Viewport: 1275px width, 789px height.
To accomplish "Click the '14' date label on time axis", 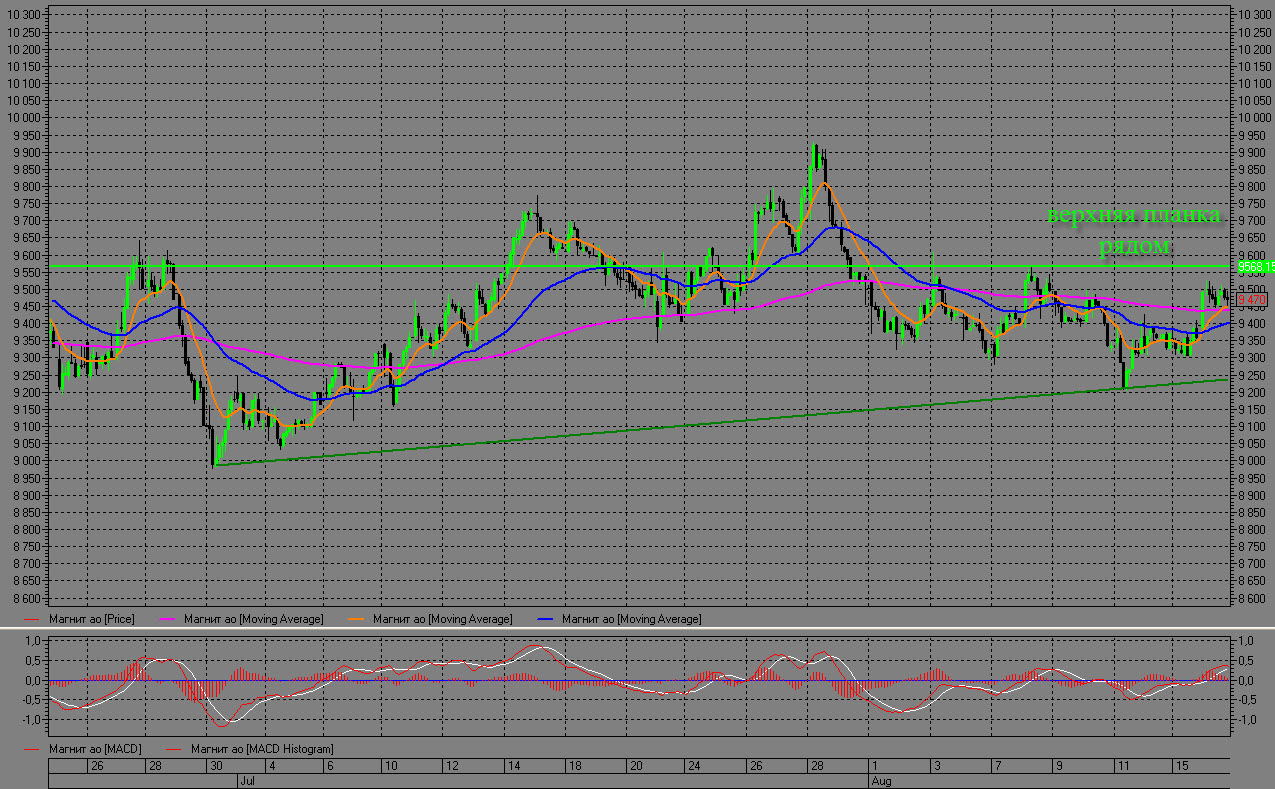I will (x=514, y=766).
